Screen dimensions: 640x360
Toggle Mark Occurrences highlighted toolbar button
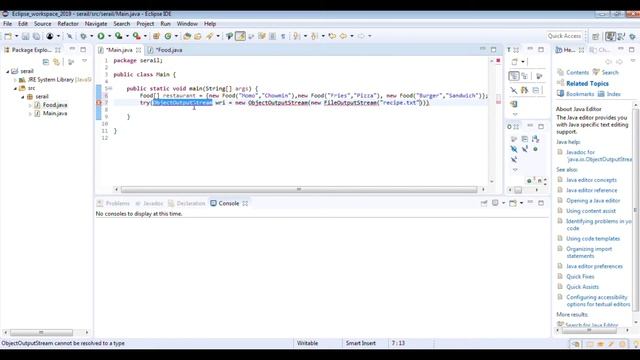tap(240, 36)
